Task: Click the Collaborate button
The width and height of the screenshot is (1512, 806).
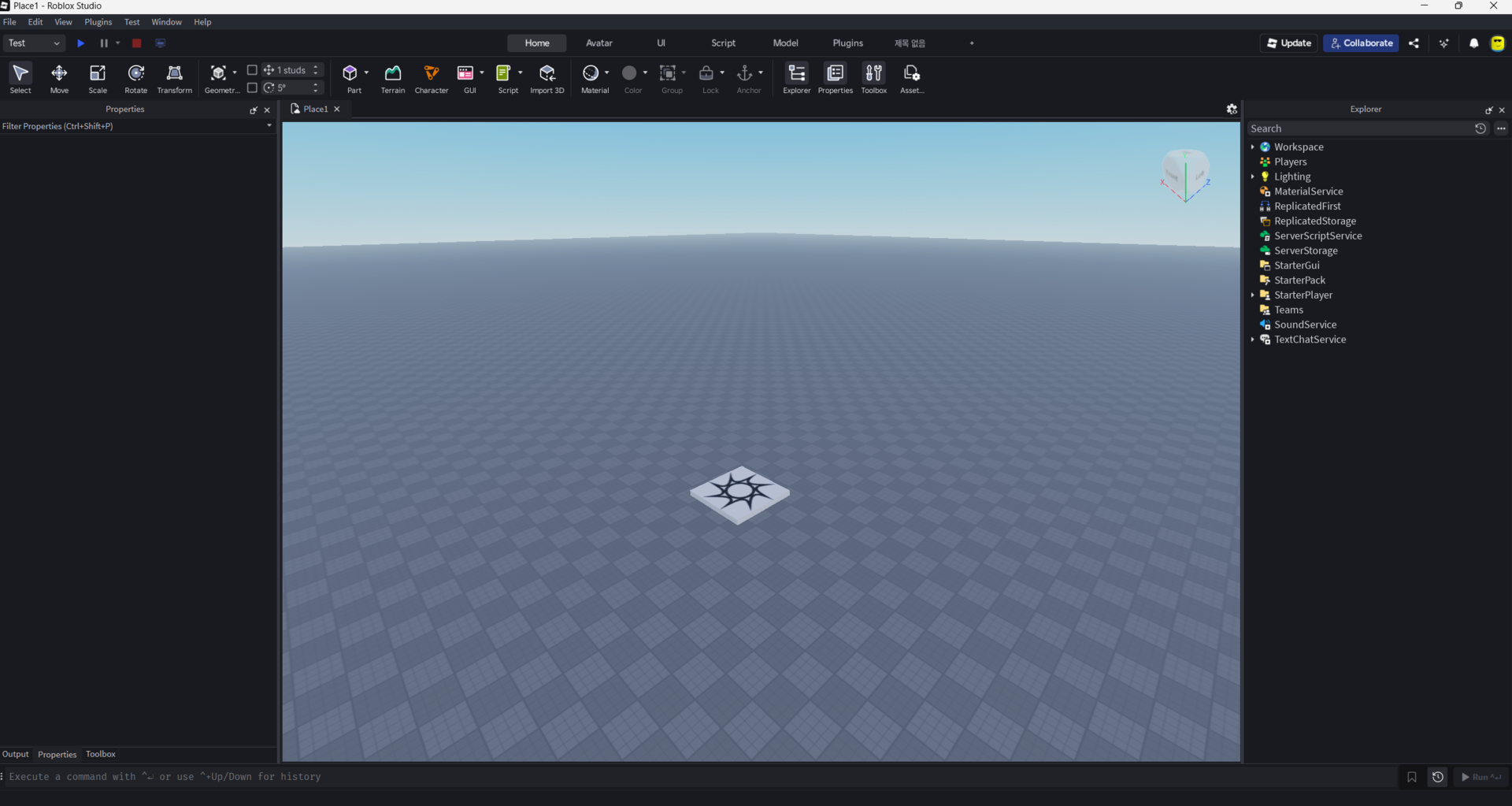Action: click(x=1361, y=43)
